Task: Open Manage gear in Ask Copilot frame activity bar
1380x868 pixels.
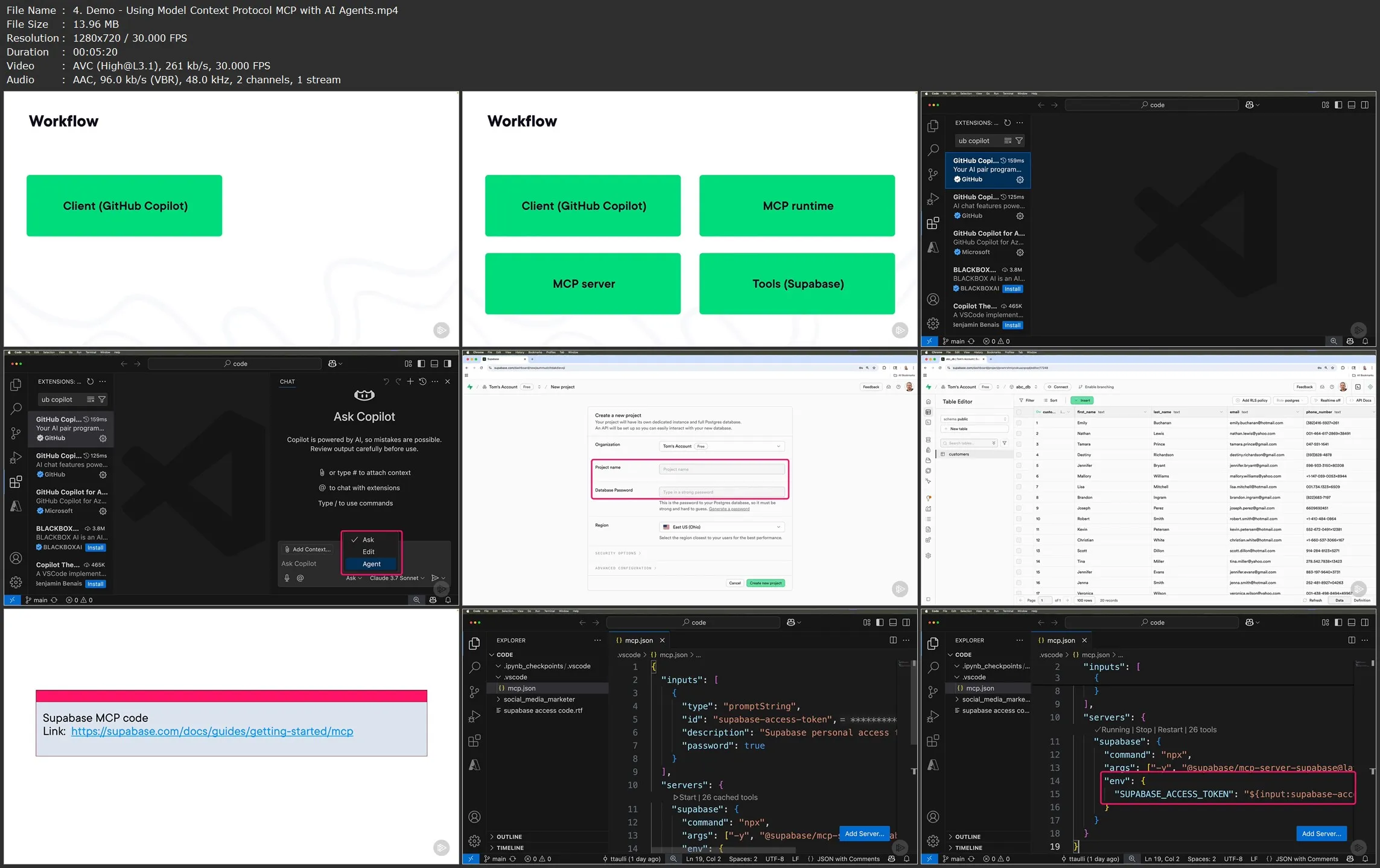Action: (x=16, y=582)
